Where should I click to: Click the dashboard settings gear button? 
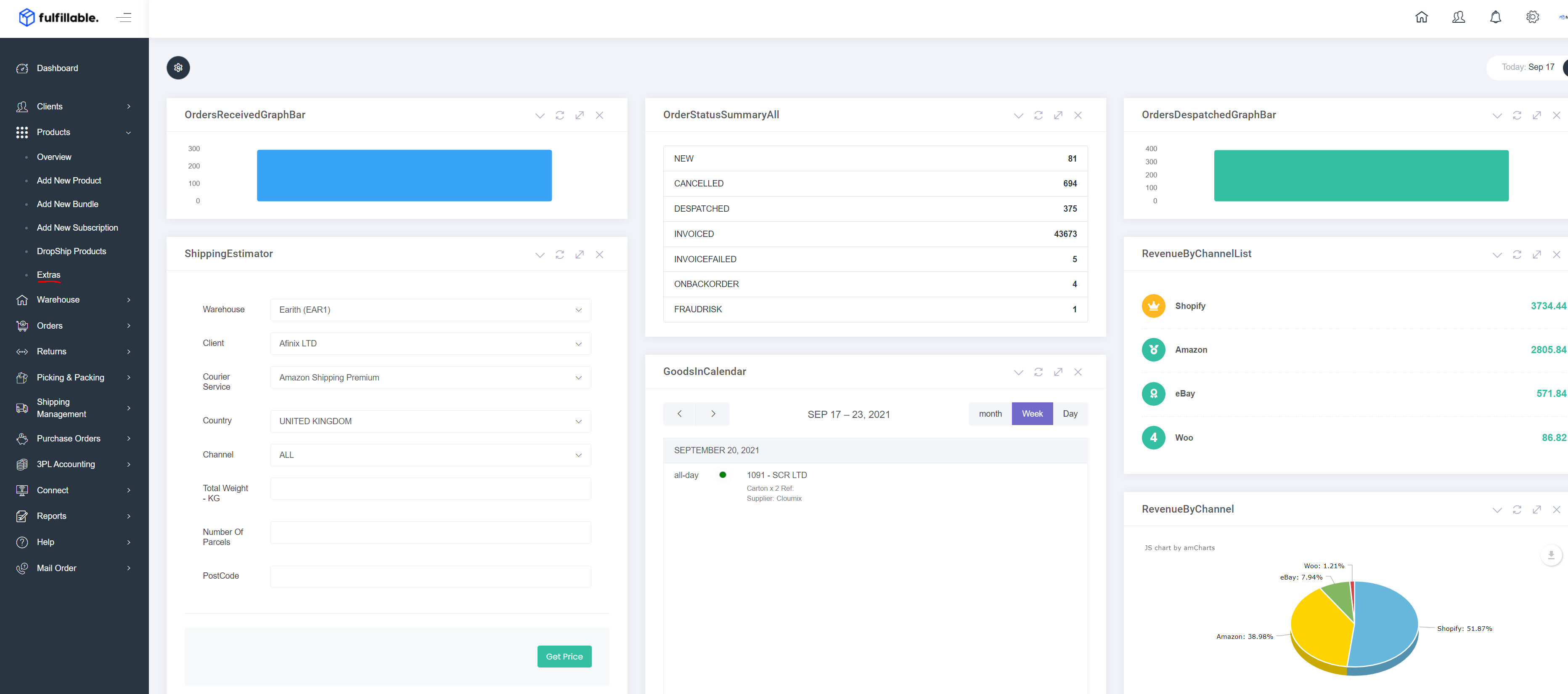coord(178,68)
